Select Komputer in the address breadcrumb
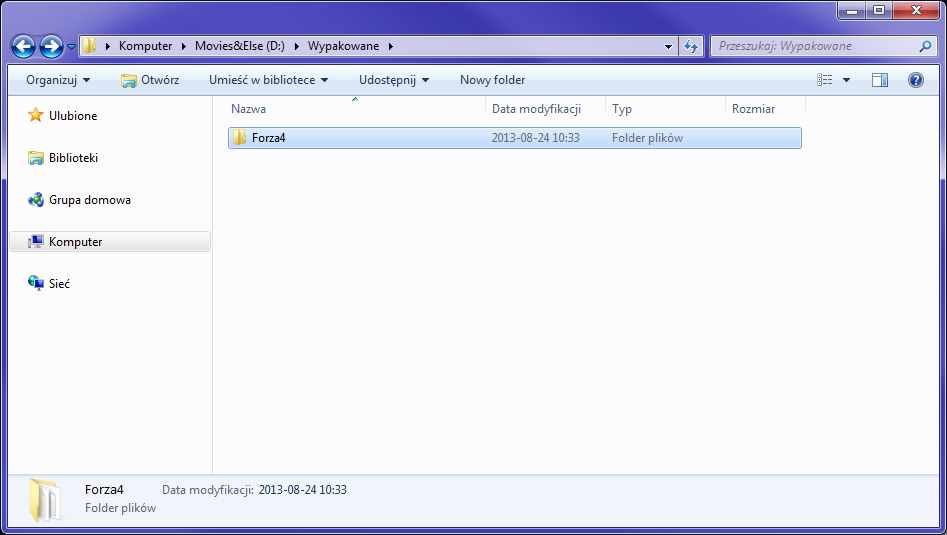 point(145,46)
